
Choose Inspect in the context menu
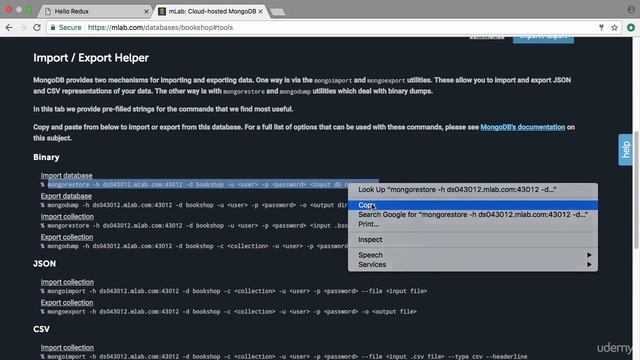pos(473,240)
